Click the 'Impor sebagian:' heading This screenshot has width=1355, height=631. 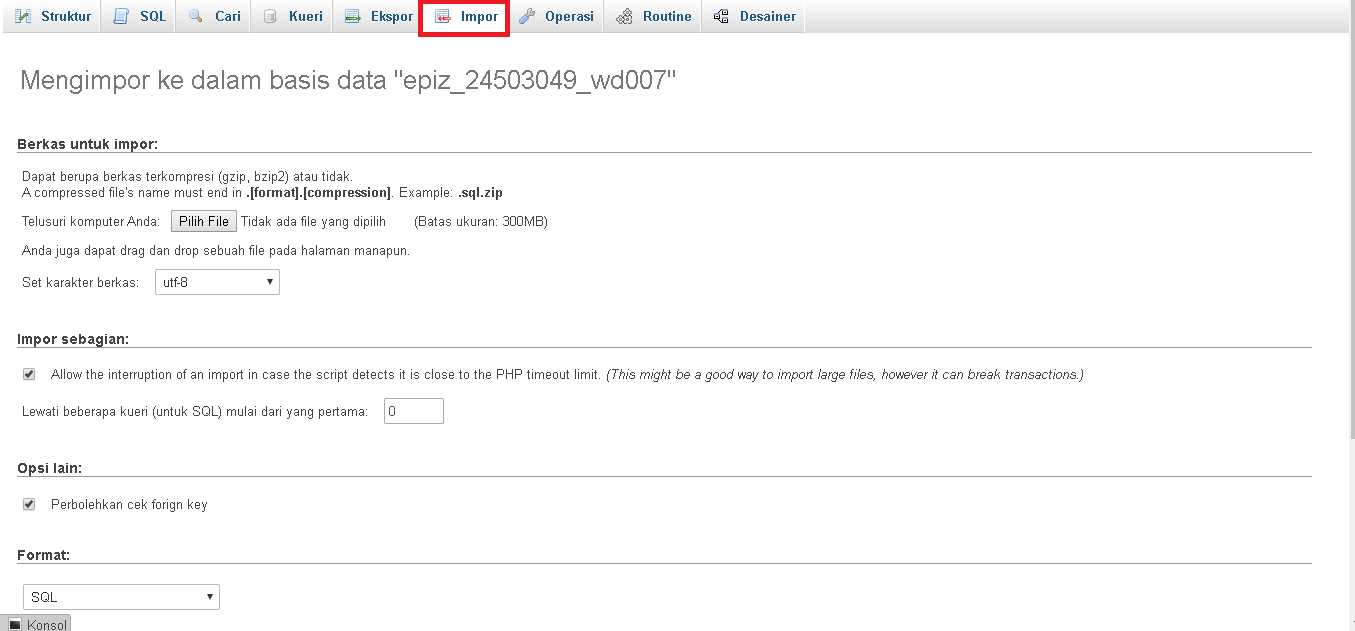pos(73,339)
